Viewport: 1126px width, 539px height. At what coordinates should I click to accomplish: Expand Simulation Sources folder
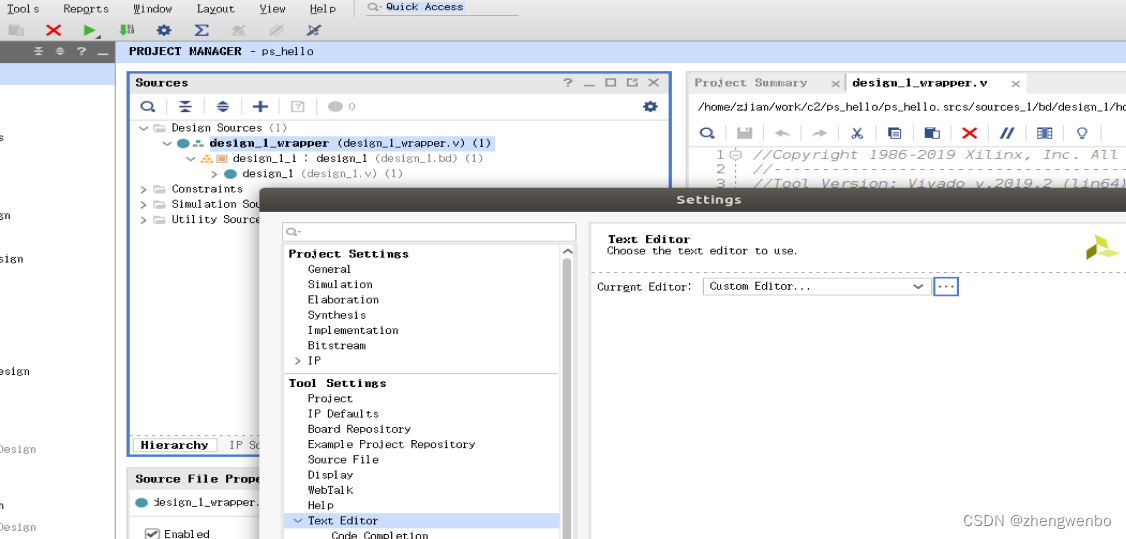pyautogui.click(x=144, y=205)
